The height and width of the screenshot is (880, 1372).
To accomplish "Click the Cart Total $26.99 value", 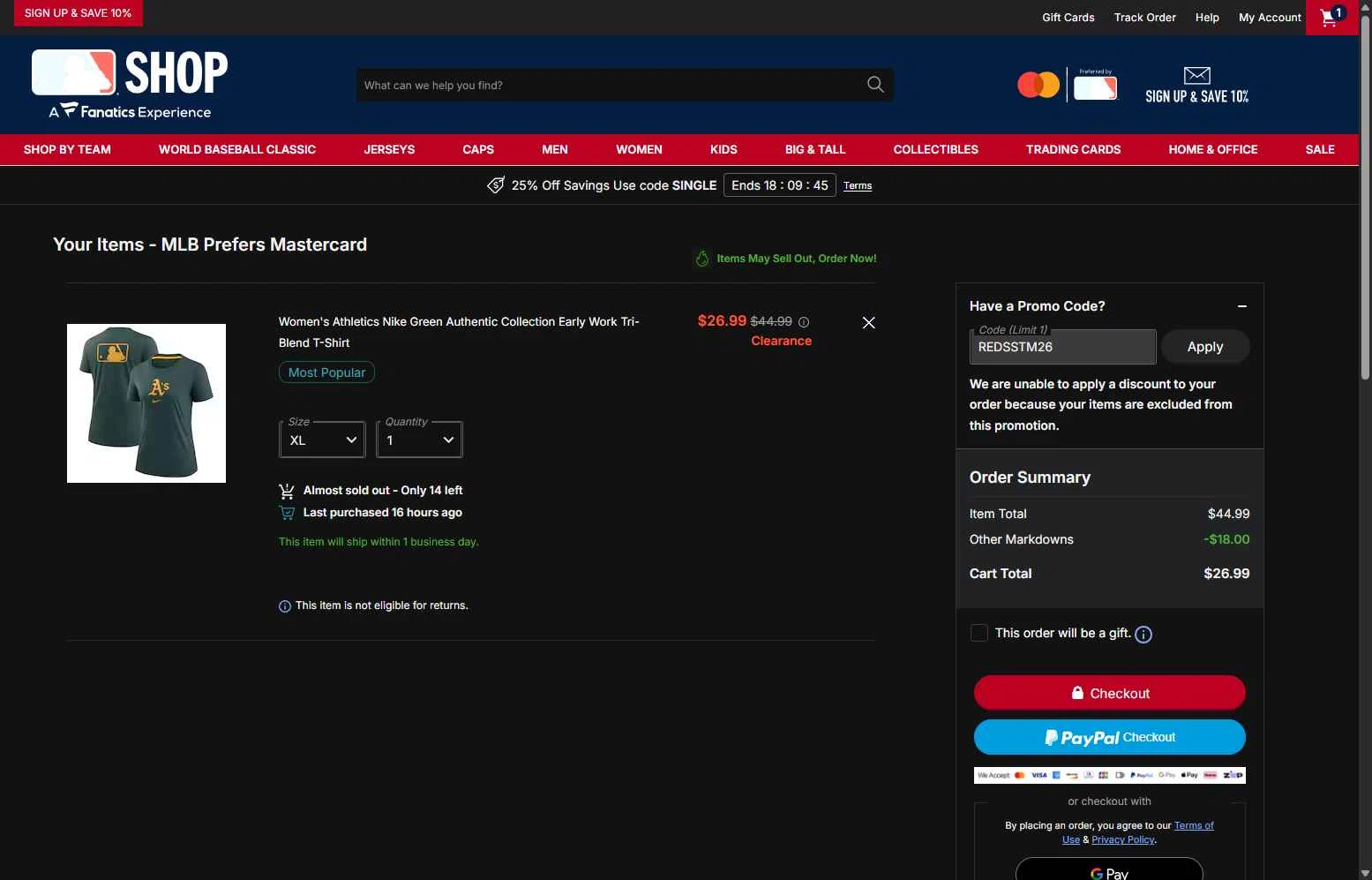I will point(1226,574).
